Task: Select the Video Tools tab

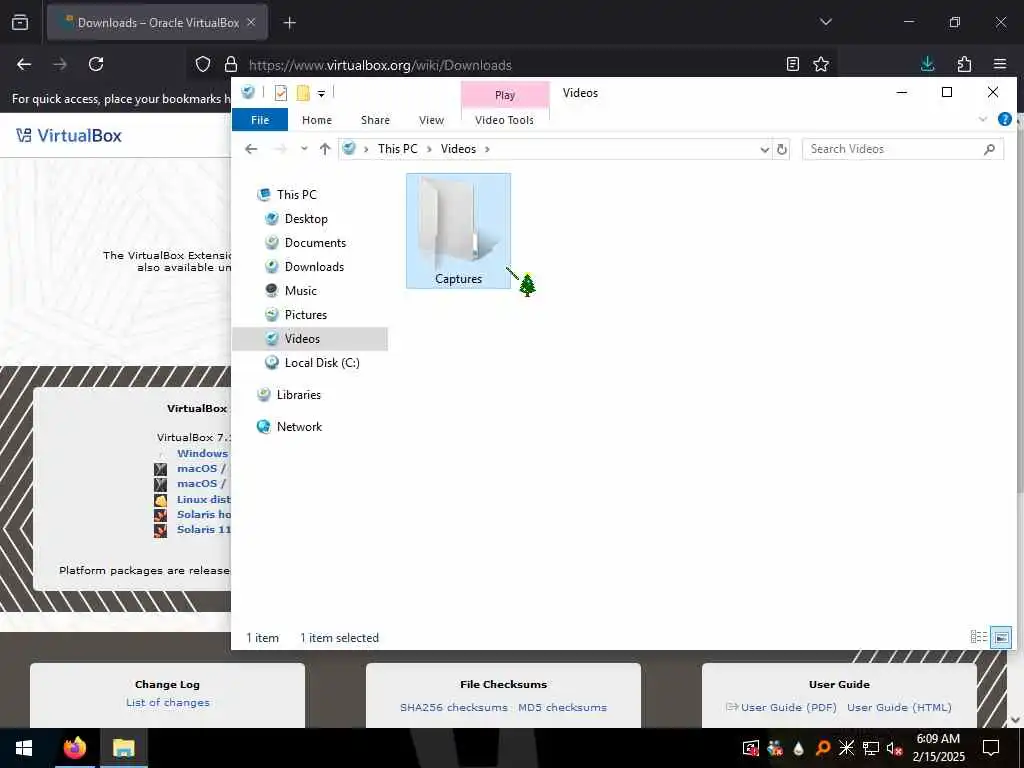Action: [504, 120]
